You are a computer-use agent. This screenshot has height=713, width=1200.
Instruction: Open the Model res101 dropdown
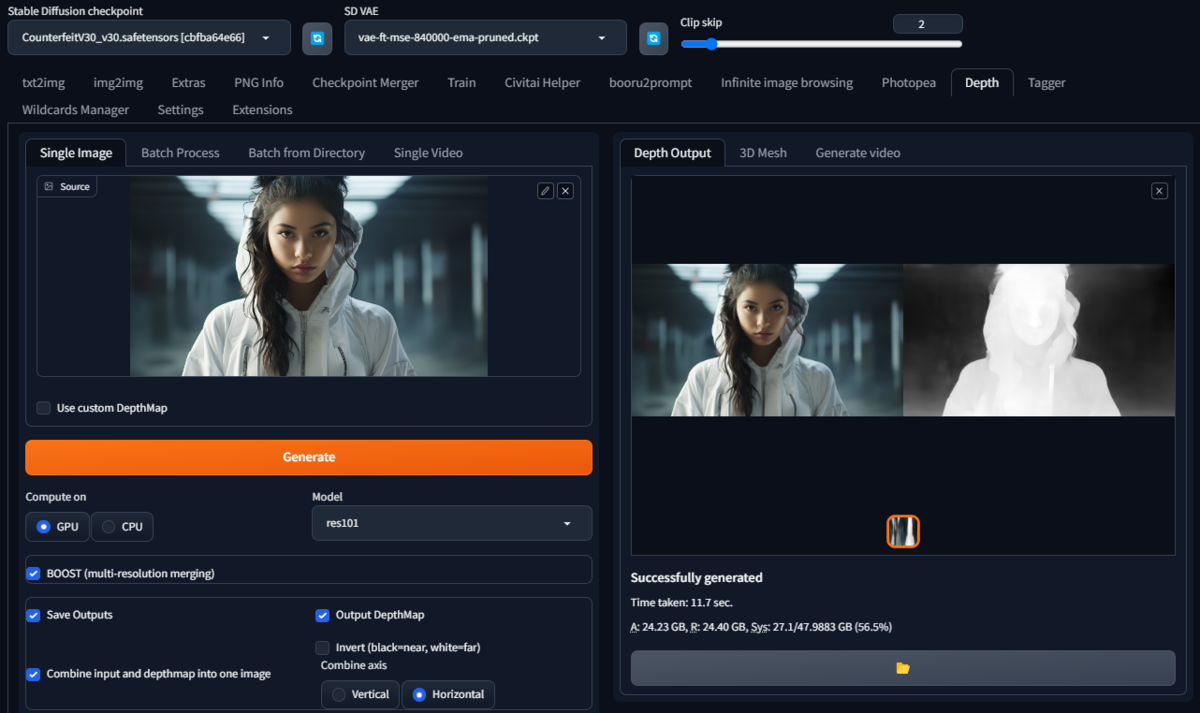[x=451, y=523]
